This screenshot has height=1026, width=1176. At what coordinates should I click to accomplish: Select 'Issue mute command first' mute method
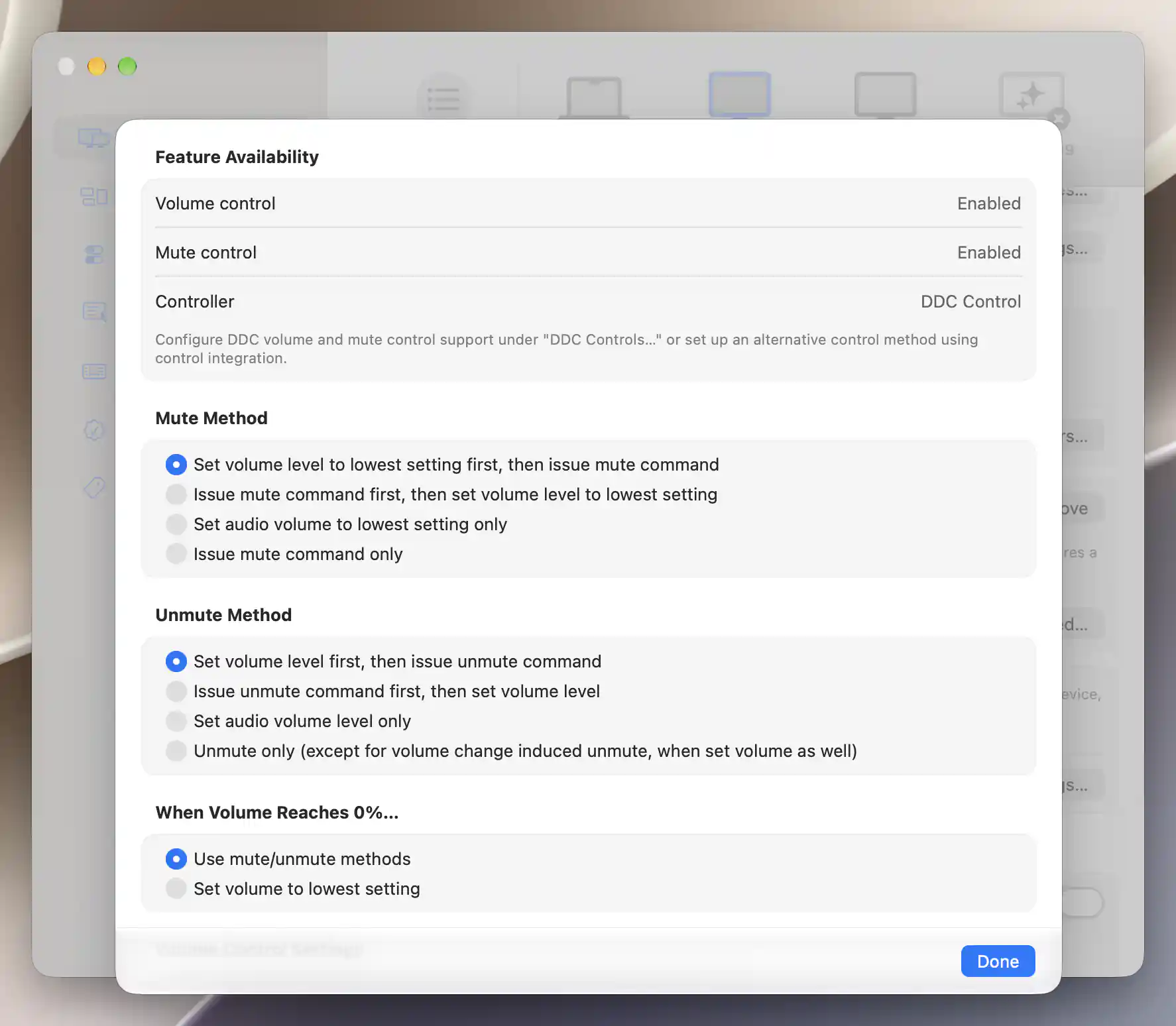click(176, 494)
